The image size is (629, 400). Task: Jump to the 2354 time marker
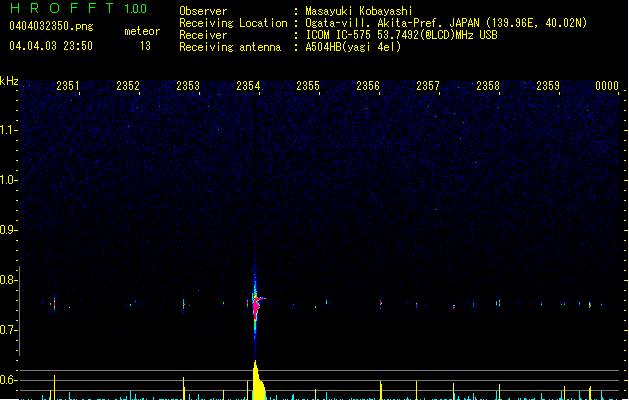(248, 87)
